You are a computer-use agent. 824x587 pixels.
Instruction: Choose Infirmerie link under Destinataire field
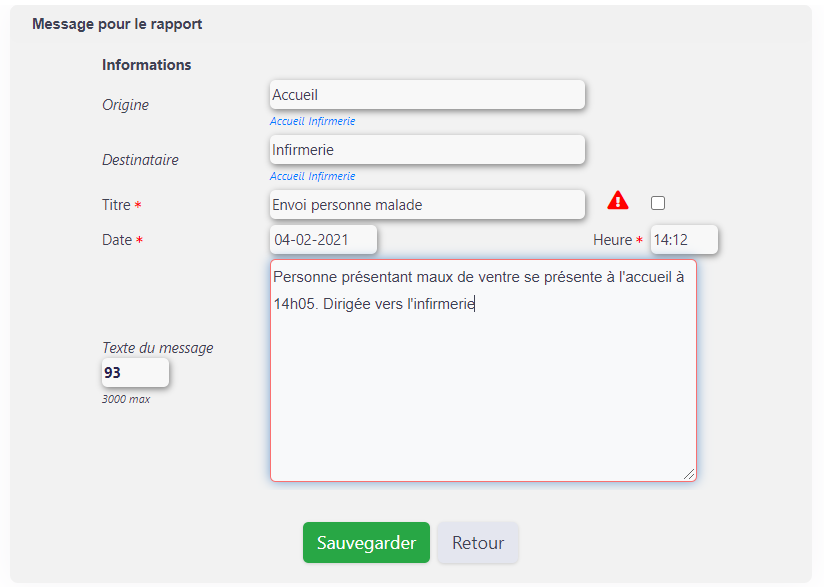pos(332,176)
